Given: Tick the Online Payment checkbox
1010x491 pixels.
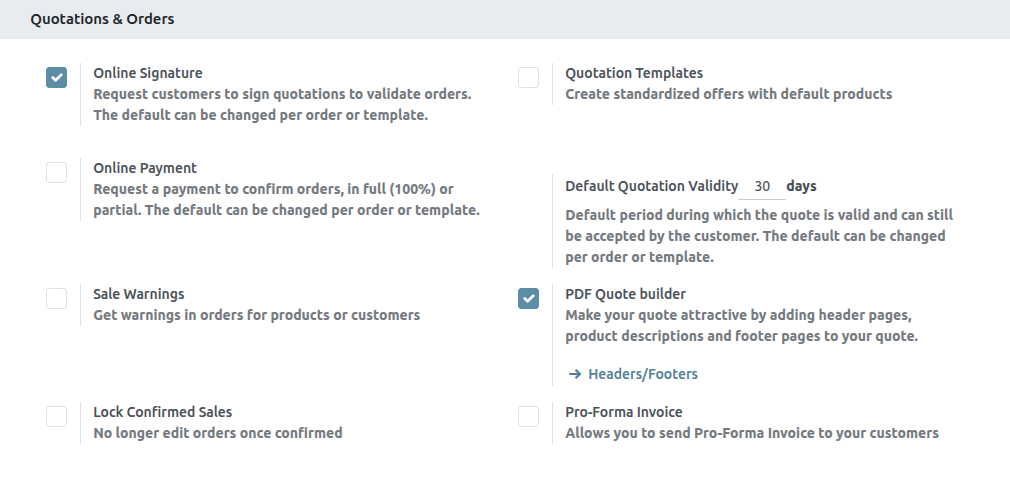Looking at the screenshot, I should pos(57,173).
